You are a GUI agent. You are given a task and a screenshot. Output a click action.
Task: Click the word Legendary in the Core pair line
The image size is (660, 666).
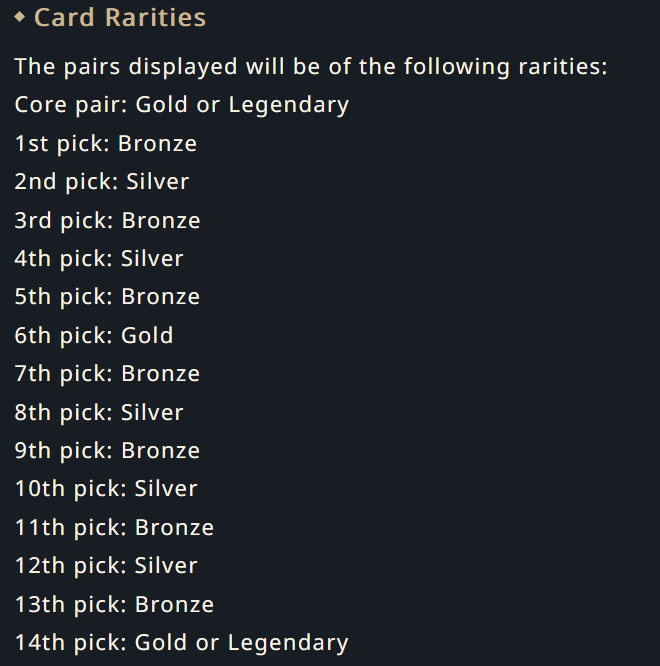pyautogui.click(x=289, y=105)
